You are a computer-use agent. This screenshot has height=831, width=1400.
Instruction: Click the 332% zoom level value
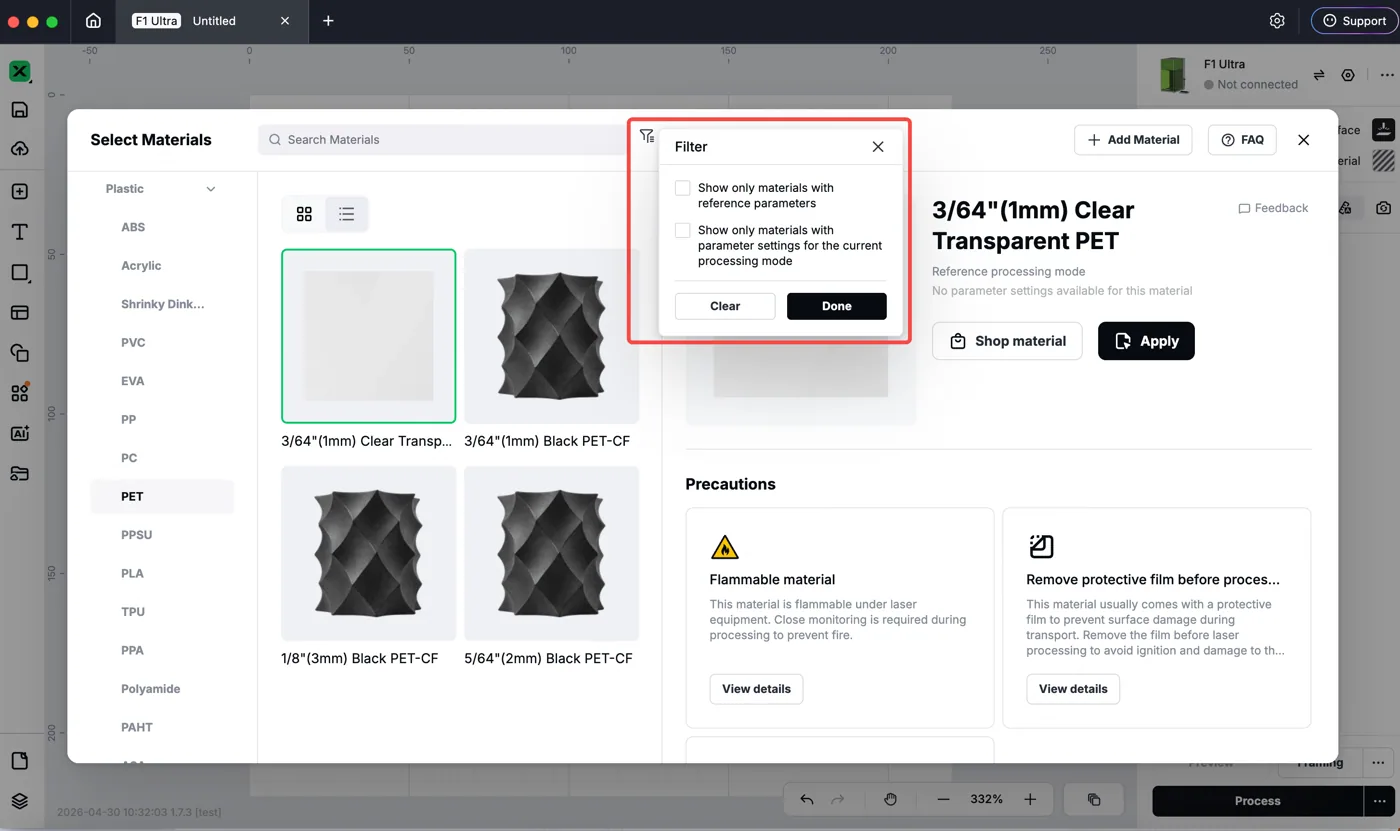point(986,799)
